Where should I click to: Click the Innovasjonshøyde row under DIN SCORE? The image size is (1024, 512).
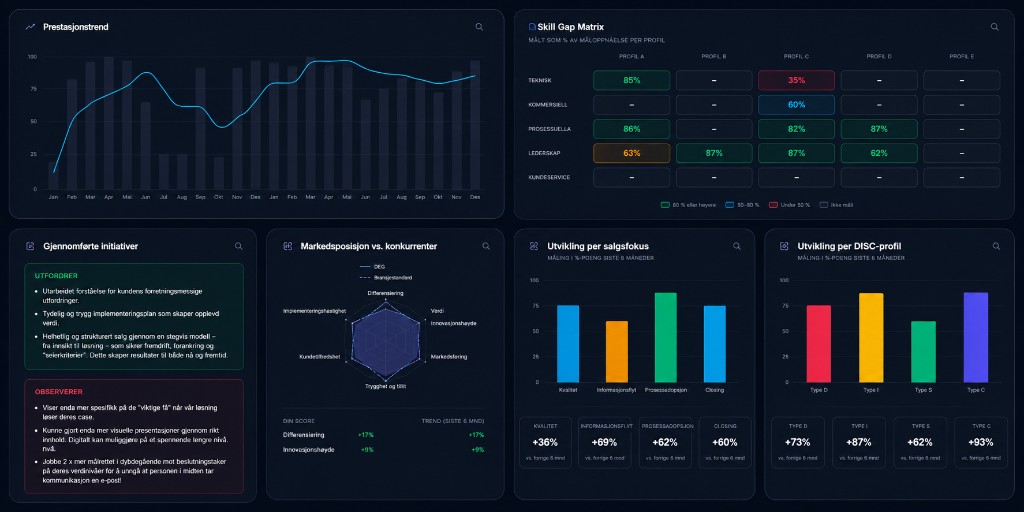[383, 450]
